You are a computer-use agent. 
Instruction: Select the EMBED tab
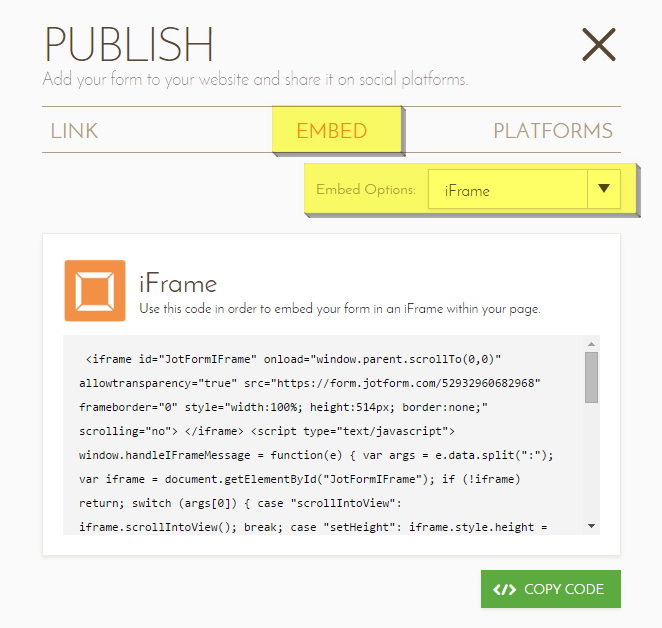pyautogui.click(x=332, y=131)
